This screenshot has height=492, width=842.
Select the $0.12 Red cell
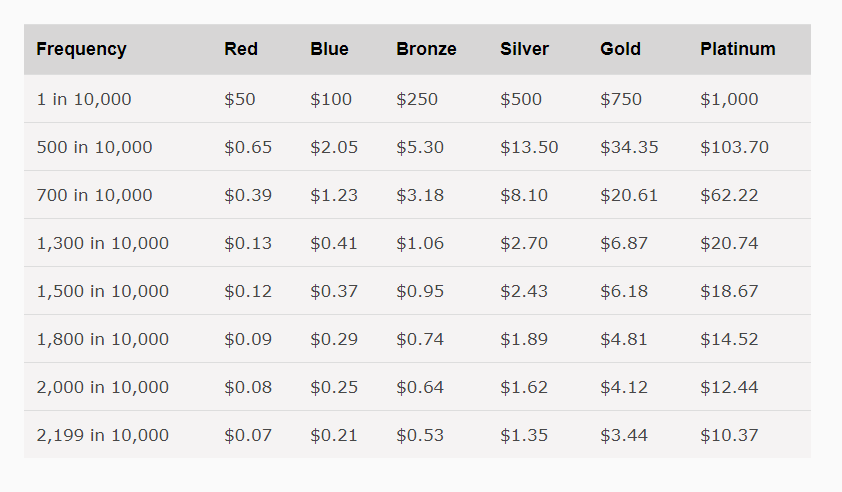pos(248,292)
